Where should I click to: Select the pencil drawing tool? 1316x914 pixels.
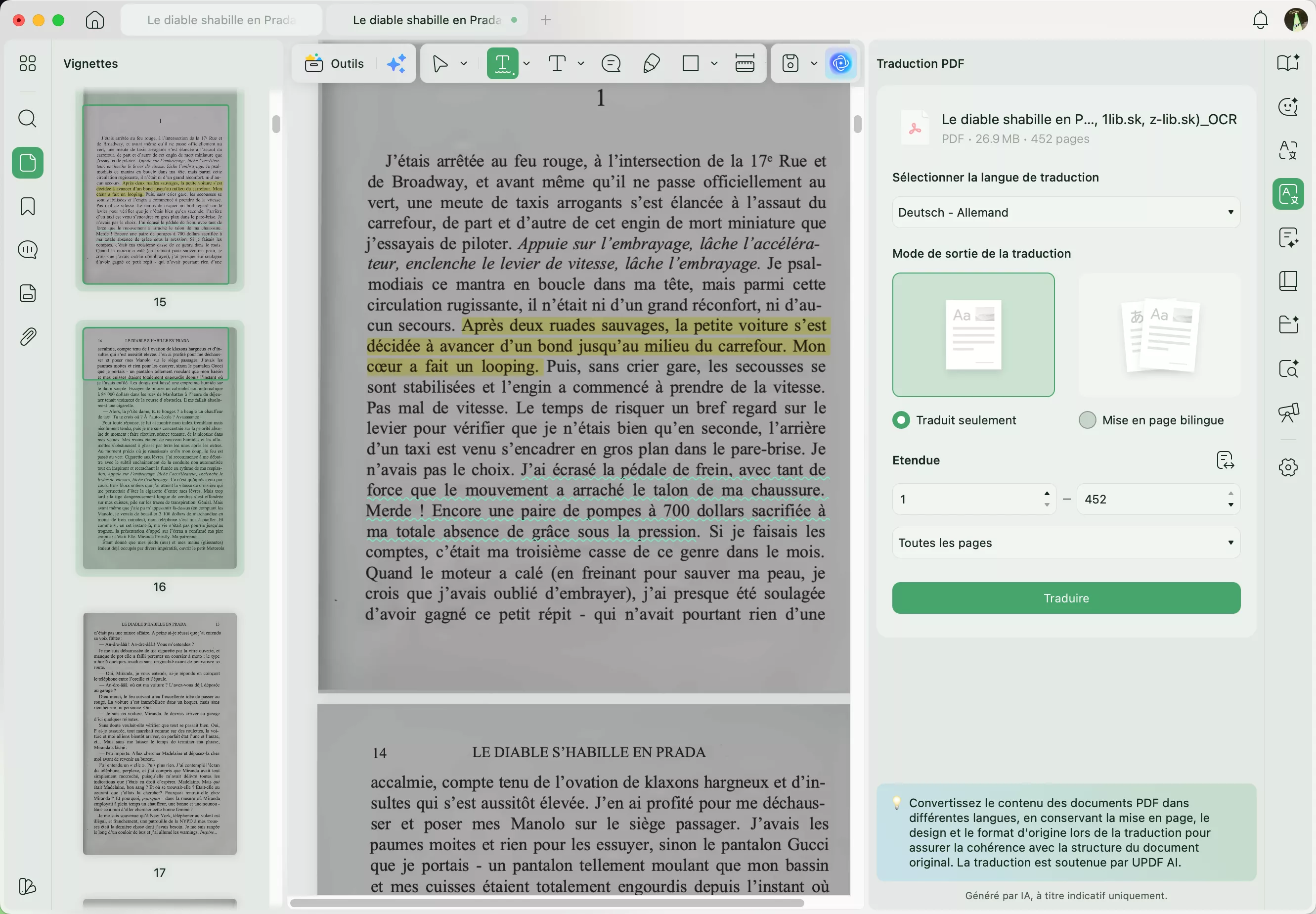[x=652, y=64]
